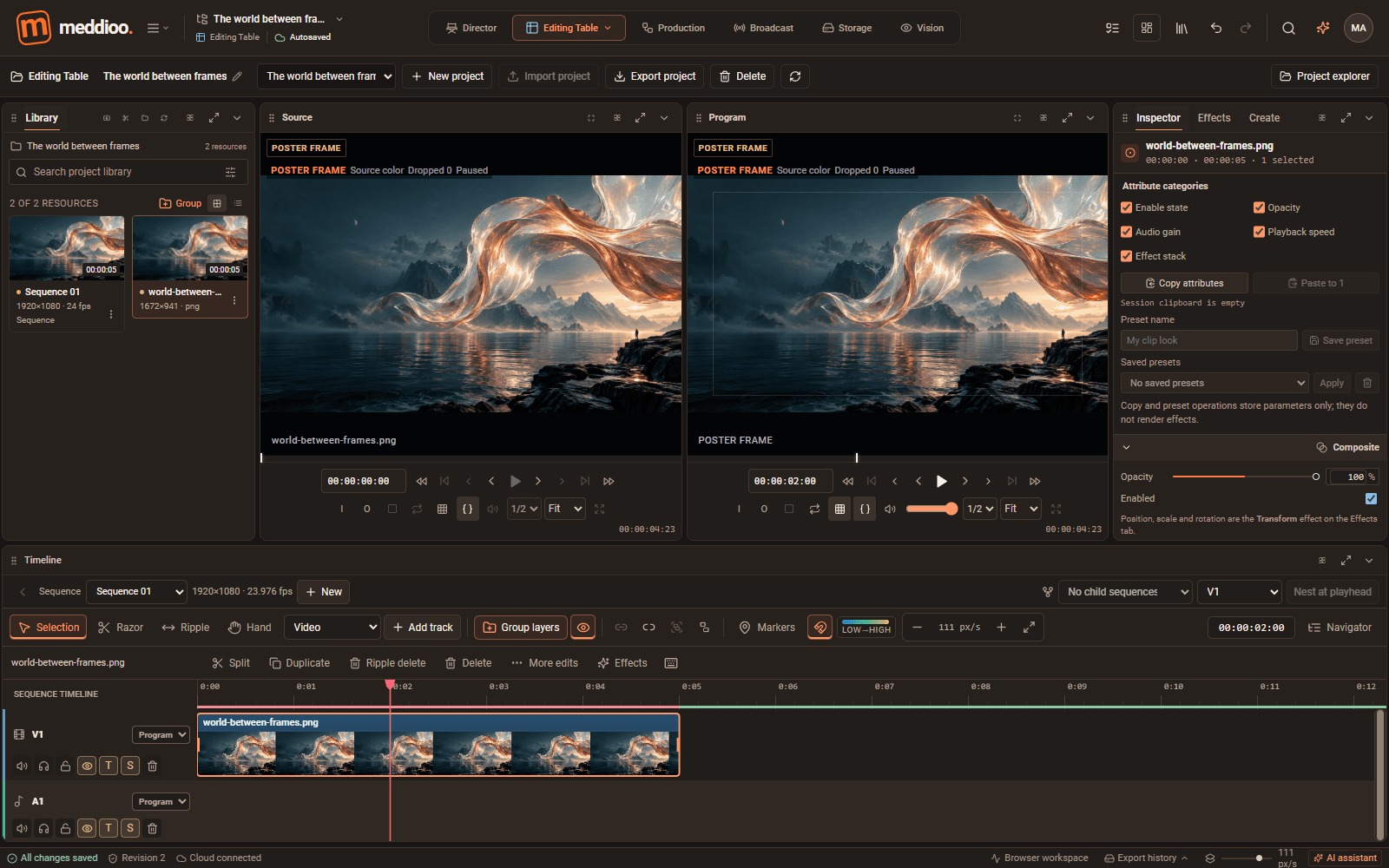The width and height of the screenshot is (1389, 868).
Task: Delete the saved preset with the trash icon
Action: tap(1367, 383)
